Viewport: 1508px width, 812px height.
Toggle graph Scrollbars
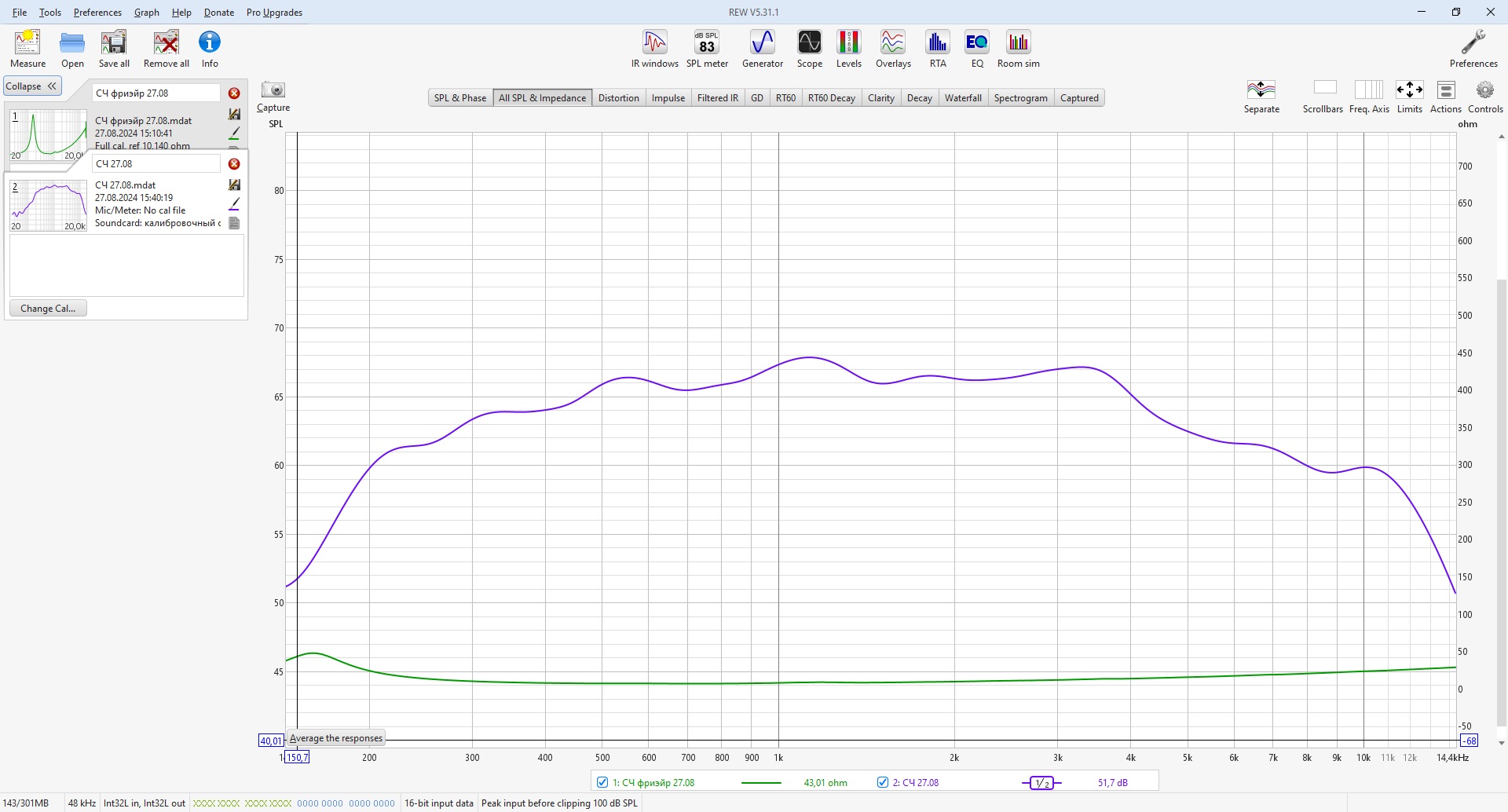1323,97
